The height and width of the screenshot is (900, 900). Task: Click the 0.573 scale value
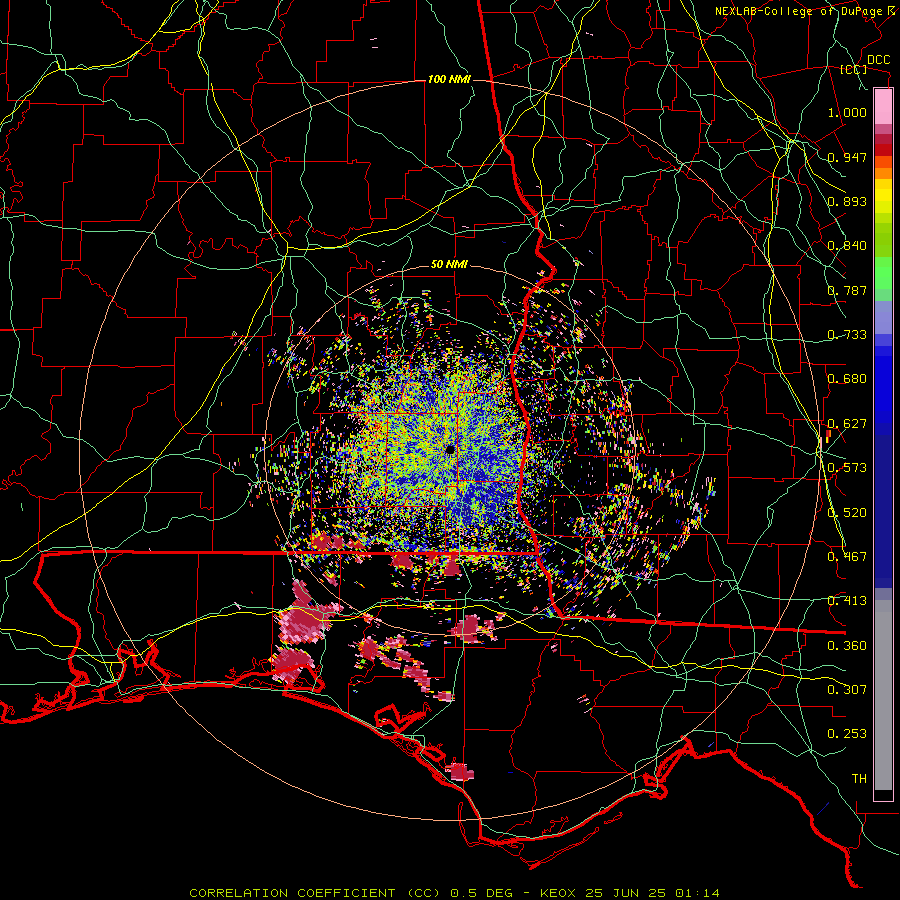pos(847,468)
